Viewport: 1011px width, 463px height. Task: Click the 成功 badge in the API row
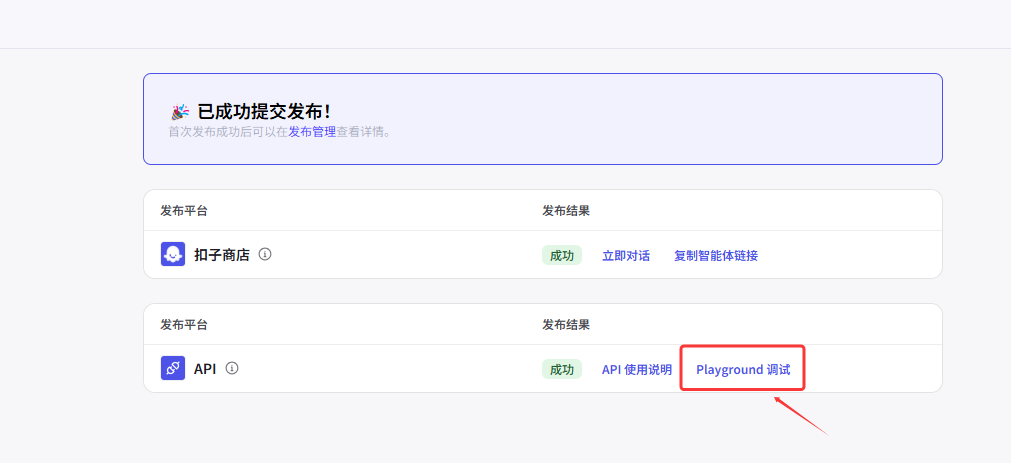click(x=561, y=370)
